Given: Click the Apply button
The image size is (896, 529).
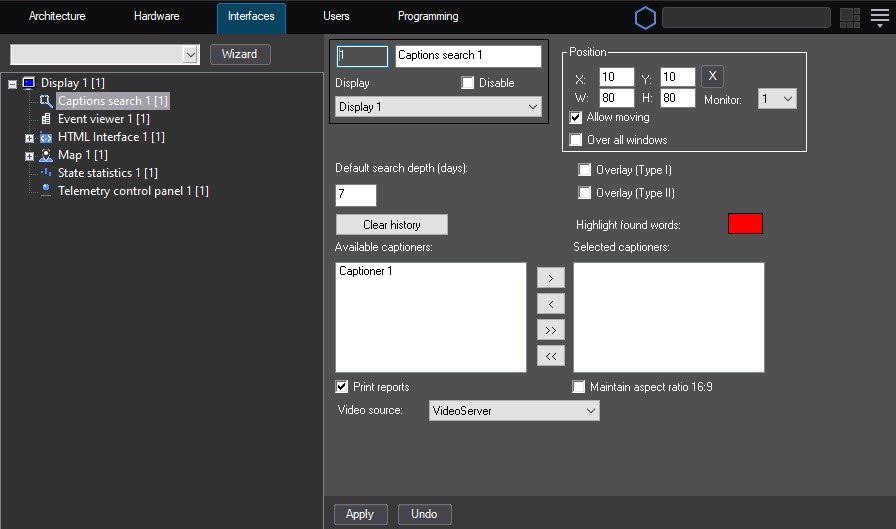Looking at the screenshot, I should pos(360,514).
